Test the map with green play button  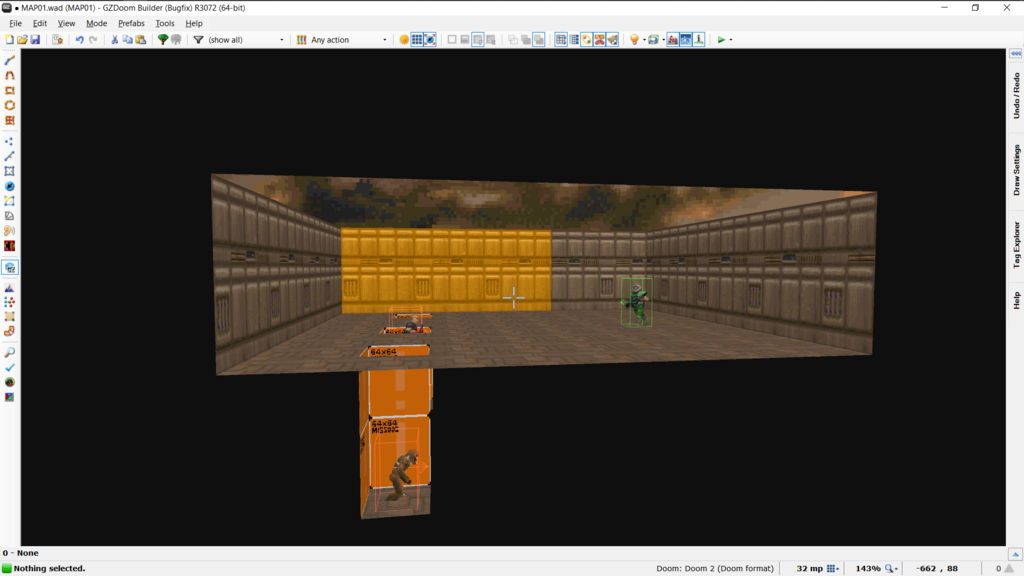click(x=721, y=40)
